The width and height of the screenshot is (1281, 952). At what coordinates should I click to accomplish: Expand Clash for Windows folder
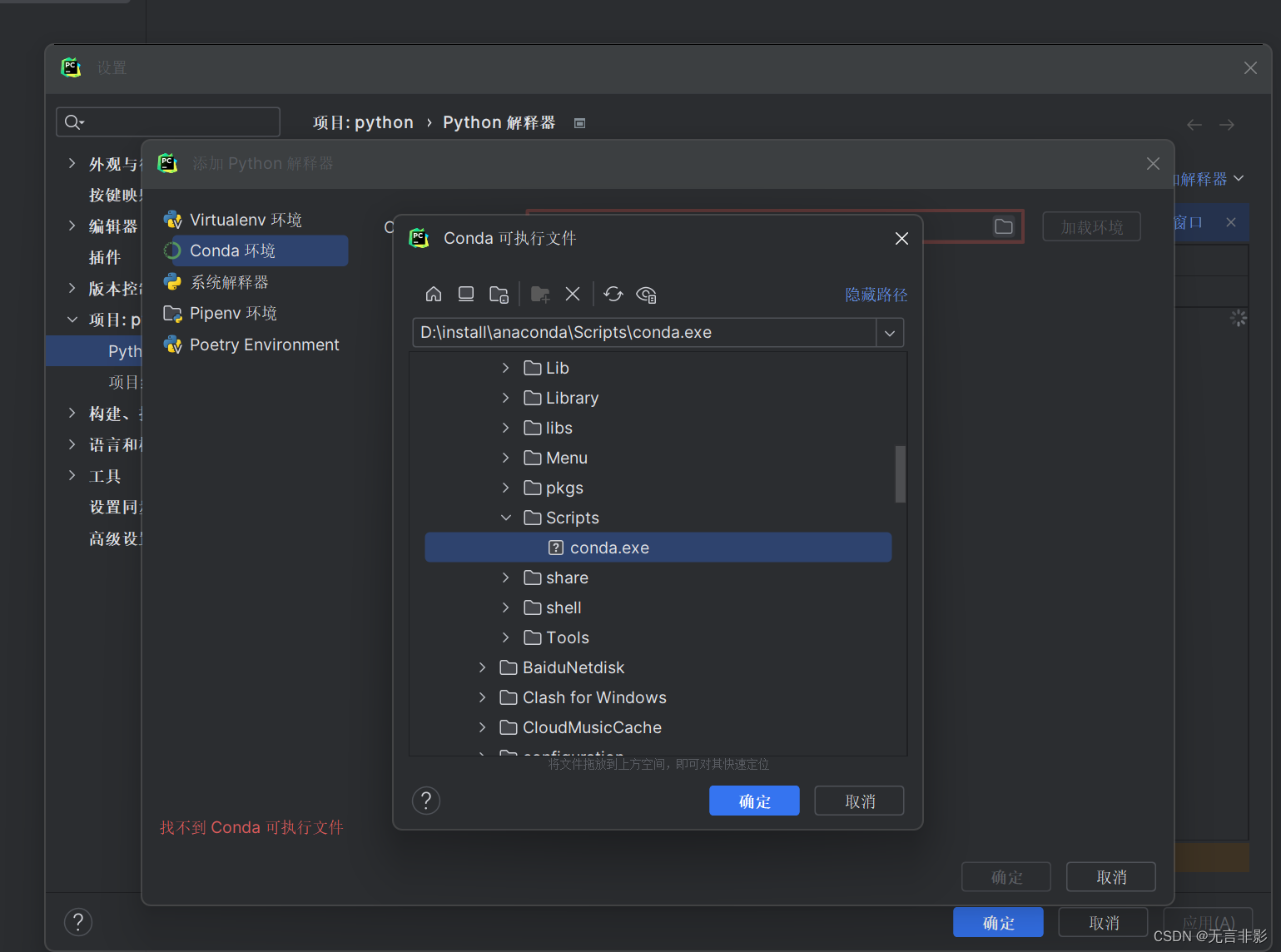pyautogui.click(x=482, y=697)
